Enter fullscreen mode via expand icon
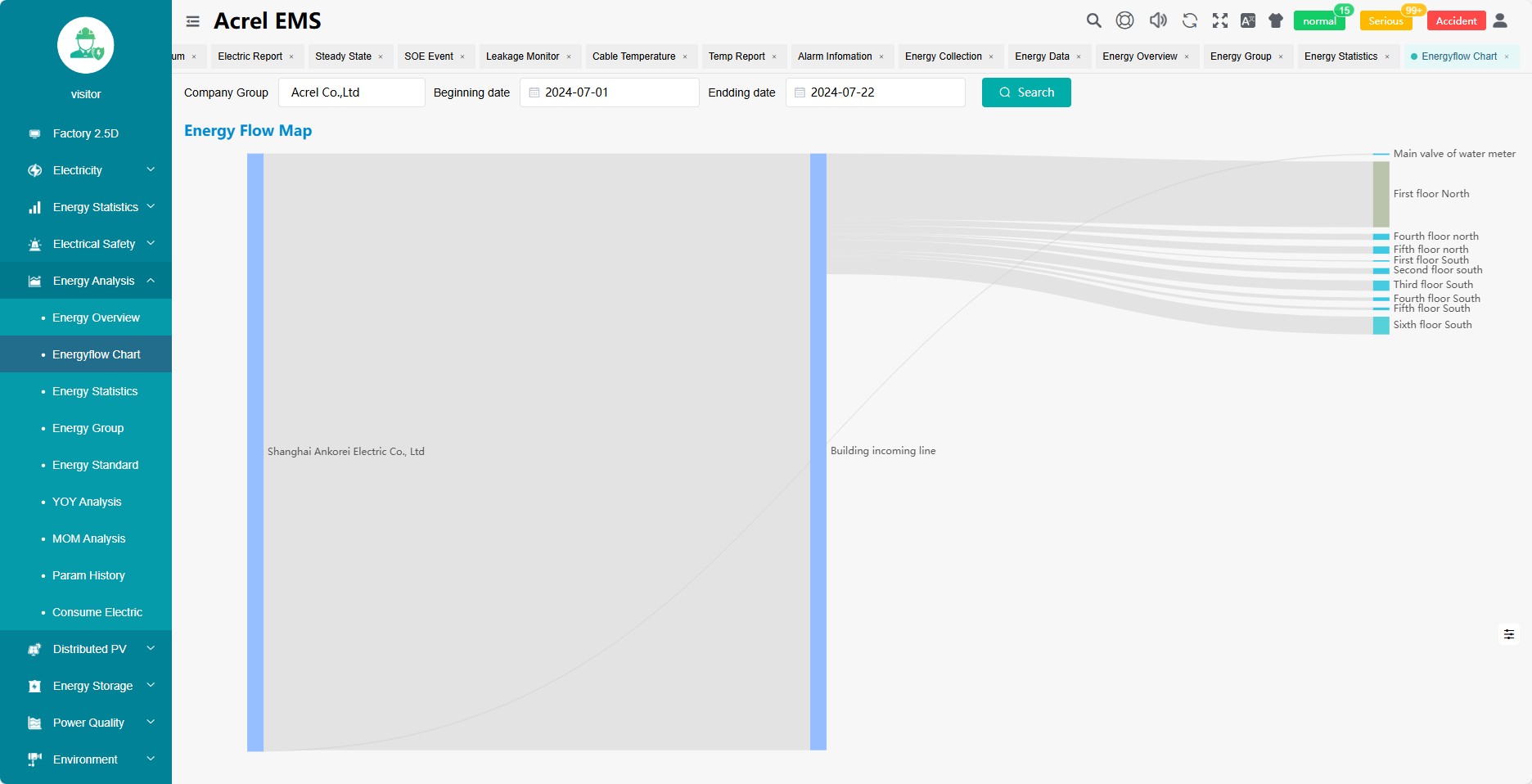The width and height of the screenshot is (1532, 784). [x=1220, y=20]
